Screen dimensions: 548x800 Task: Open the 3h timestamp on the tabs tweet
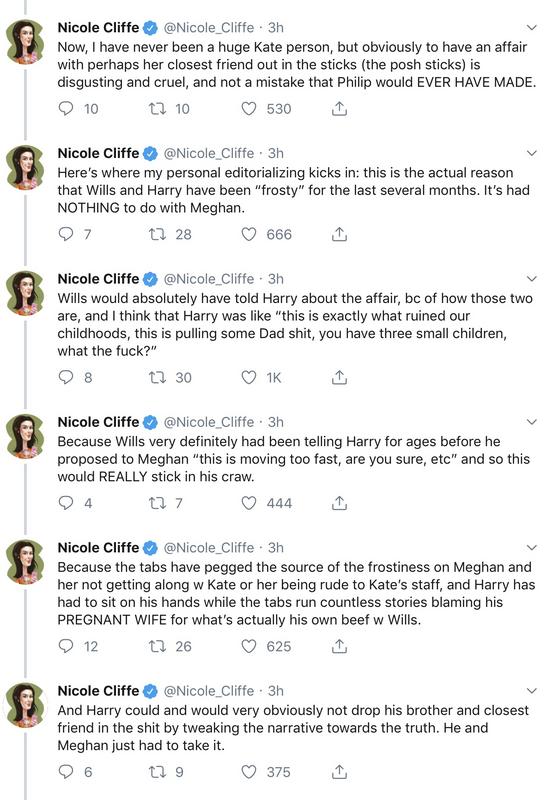click(x=276, y=547)
